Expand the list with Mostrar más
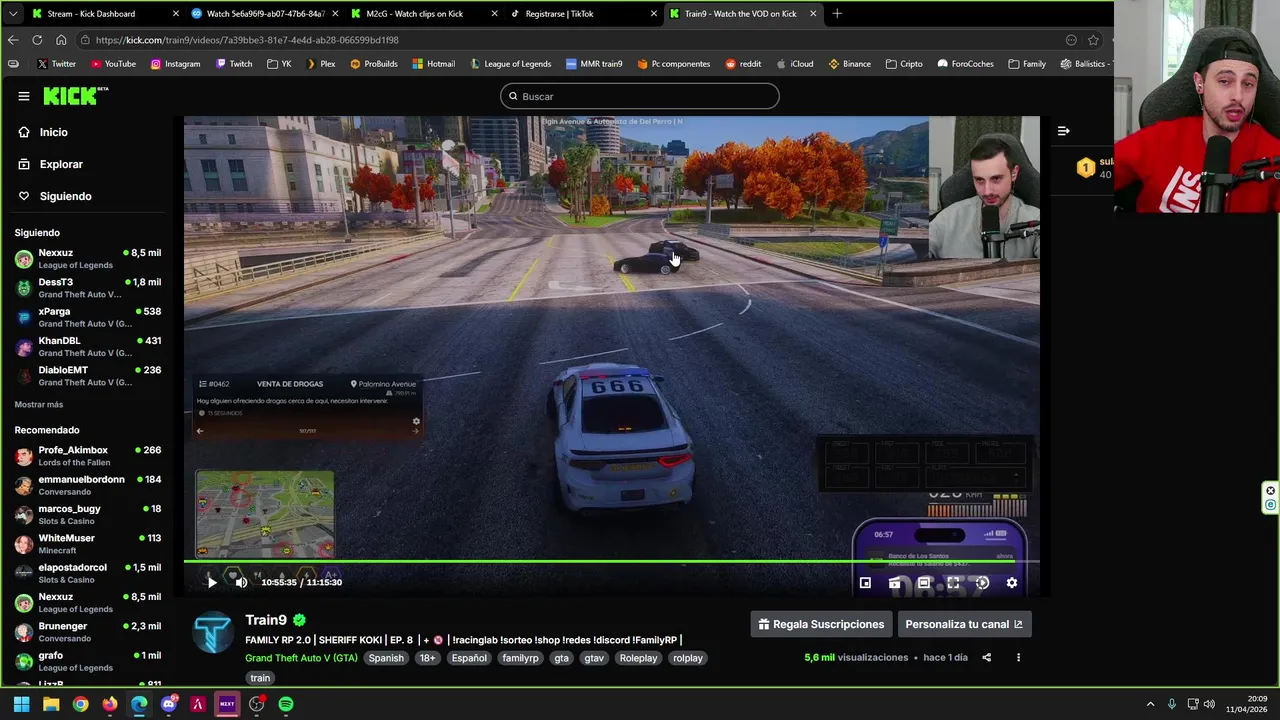This screenshot has width=1280, height=720. coord(39,404)
